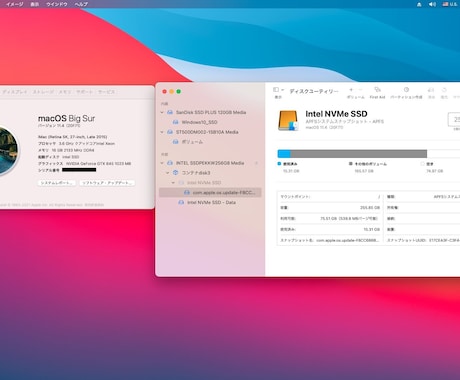Click the Erase (消去) toolbar icon
Image resolution: width=460 pixels, height=380 pixels.
click(x=431, y=90)
